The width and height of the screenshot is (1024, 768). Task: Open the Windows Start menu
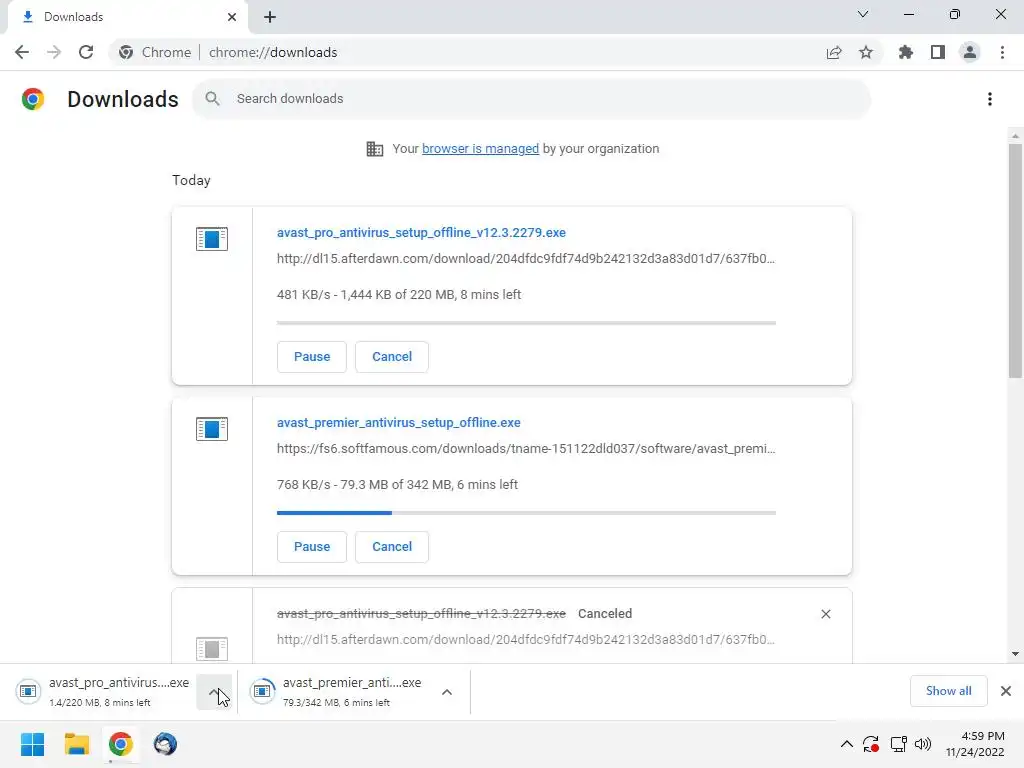(33, 744)
